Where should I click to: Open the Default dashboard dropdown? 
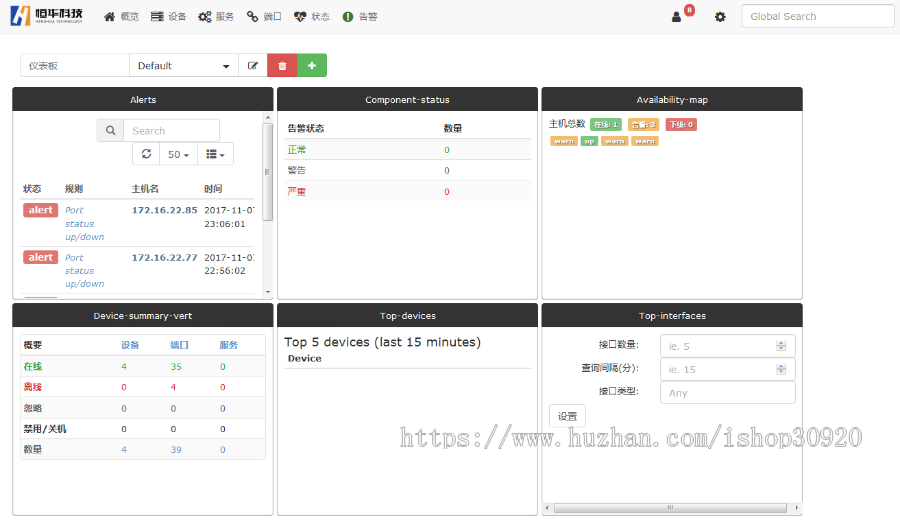tap(184, 65)
